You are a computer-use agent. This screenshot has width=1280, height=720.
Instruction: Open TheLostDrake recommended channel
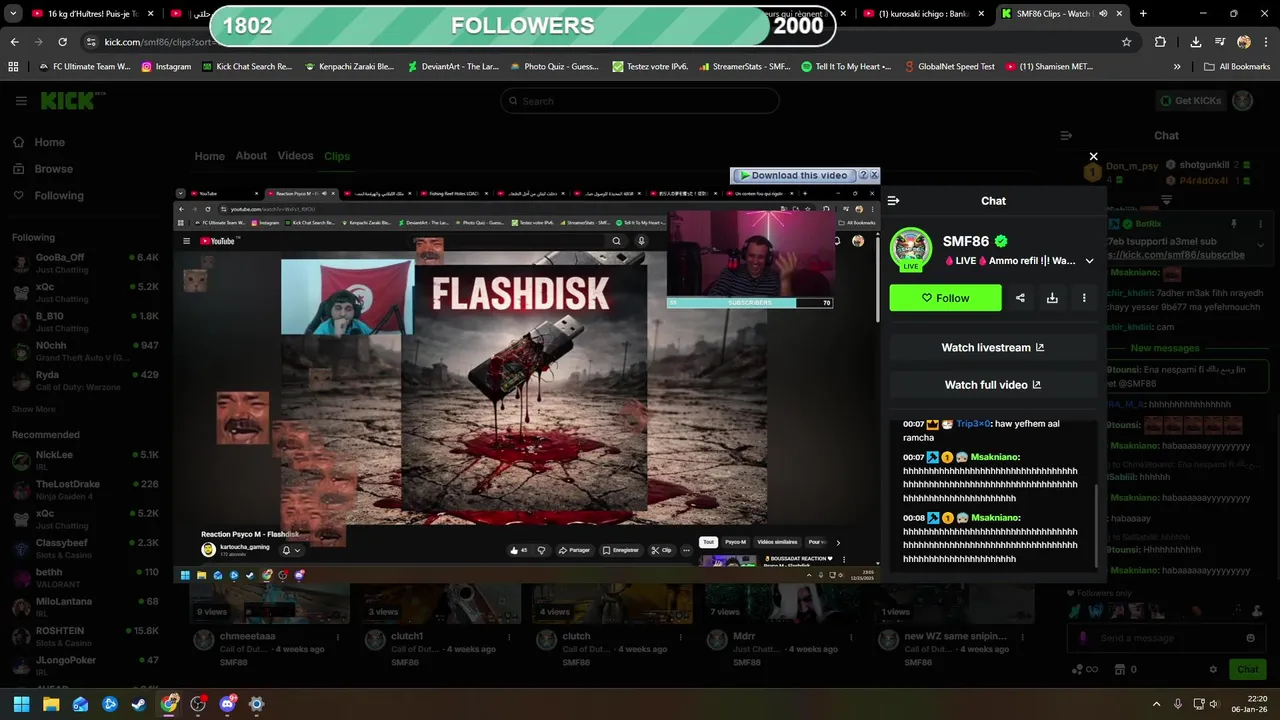(85, 490)
